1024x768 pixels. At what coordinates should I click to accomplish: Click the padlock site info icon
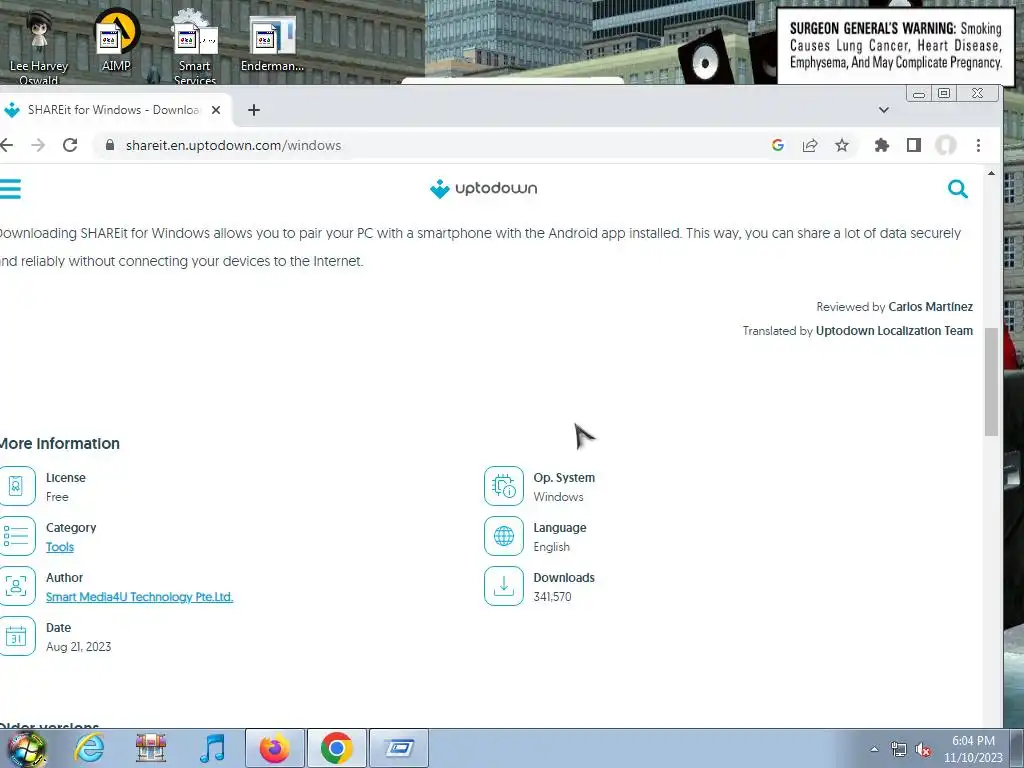(x=110, y=145)
